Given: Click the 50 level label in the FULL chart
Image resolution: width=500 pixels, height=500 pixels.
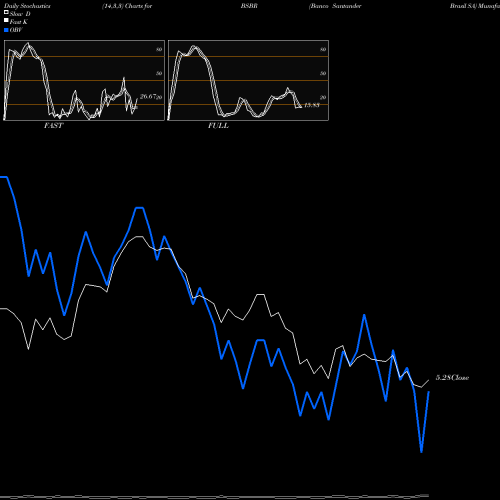Looking at the screenshot, I should pos(323,73).
